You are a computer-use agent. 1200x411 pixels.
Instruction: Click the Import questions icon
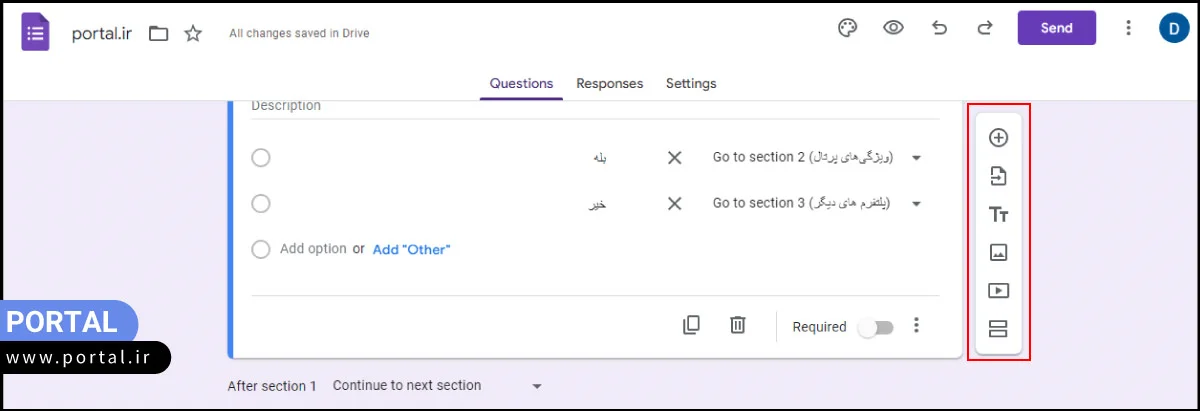click(x=998, y=177)
